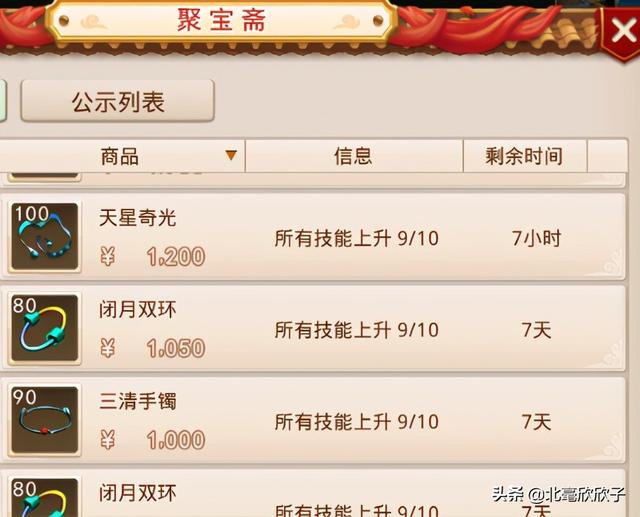Click the 聚宝斋 title banner
The image size is (640, 517).
[x=222, y=20]
